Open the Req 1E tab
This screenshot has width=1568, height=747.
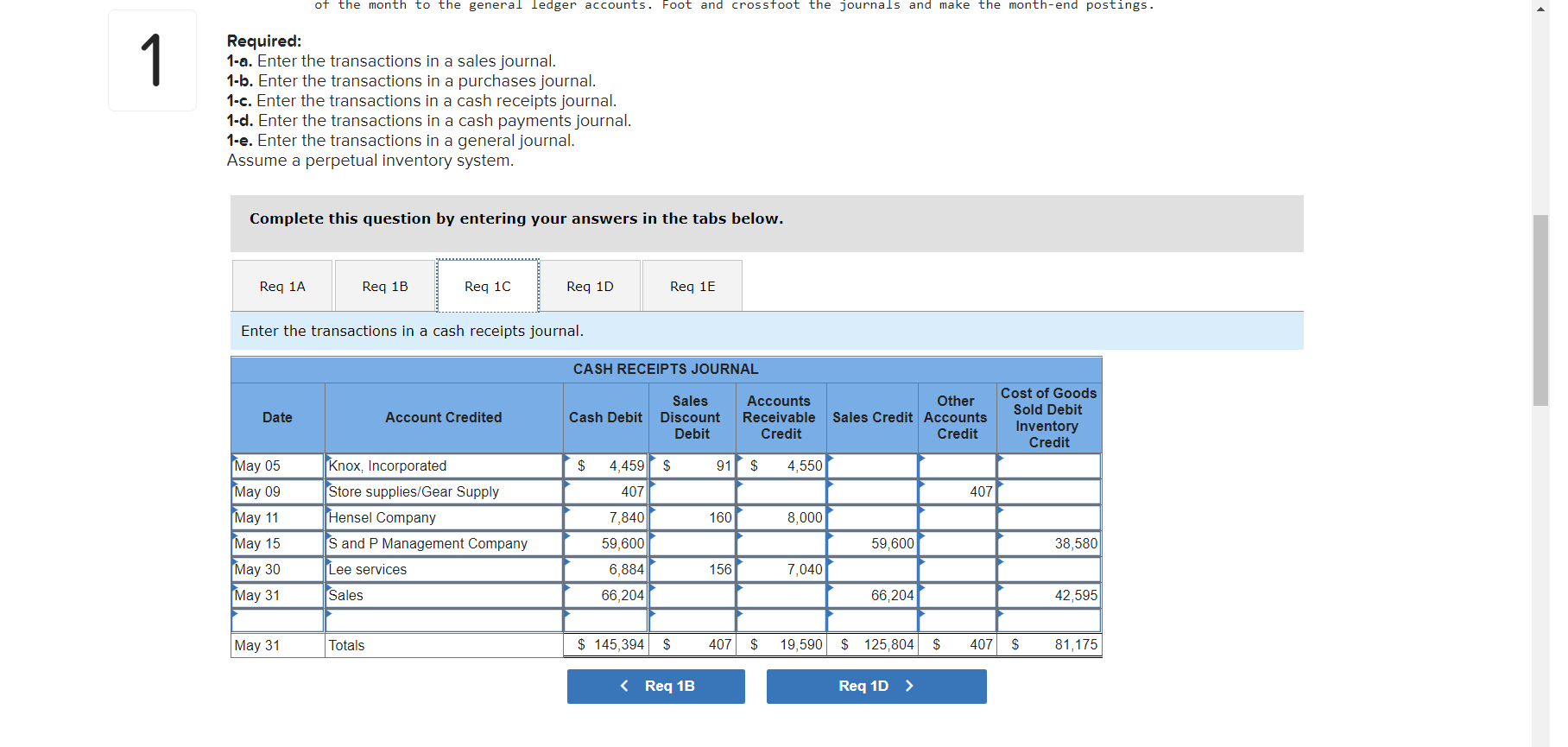pos(692,286)
